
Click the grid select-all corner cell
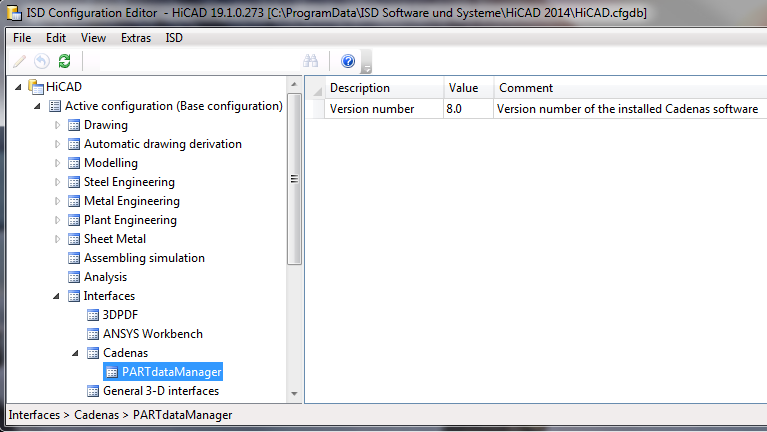[316, 88]
